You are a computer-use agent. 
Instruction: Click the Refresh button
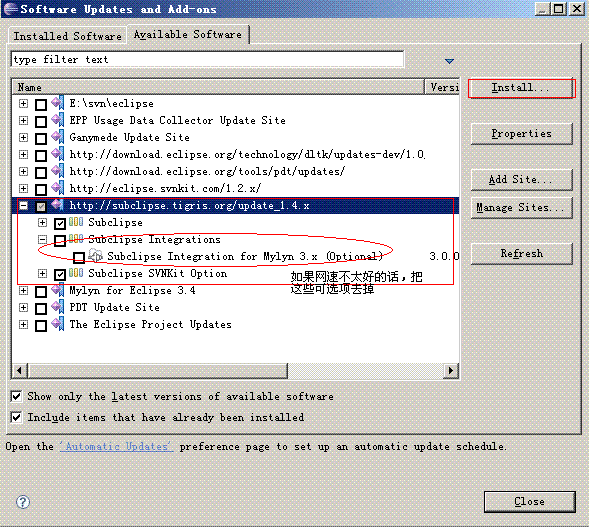coord(521,254)
